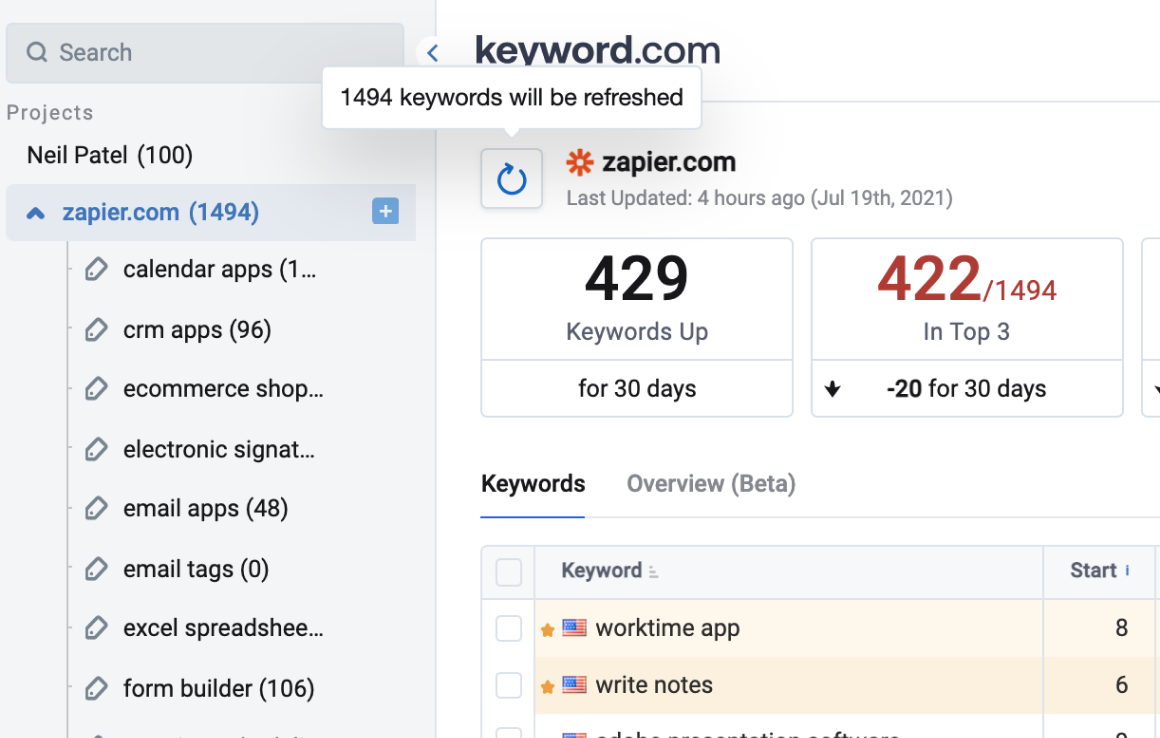The height and width of the screenshot is (738, 1160).
Task: Click the down arrow in the Top 3 card
Action: pyautogui.click(x=834, y=388)
